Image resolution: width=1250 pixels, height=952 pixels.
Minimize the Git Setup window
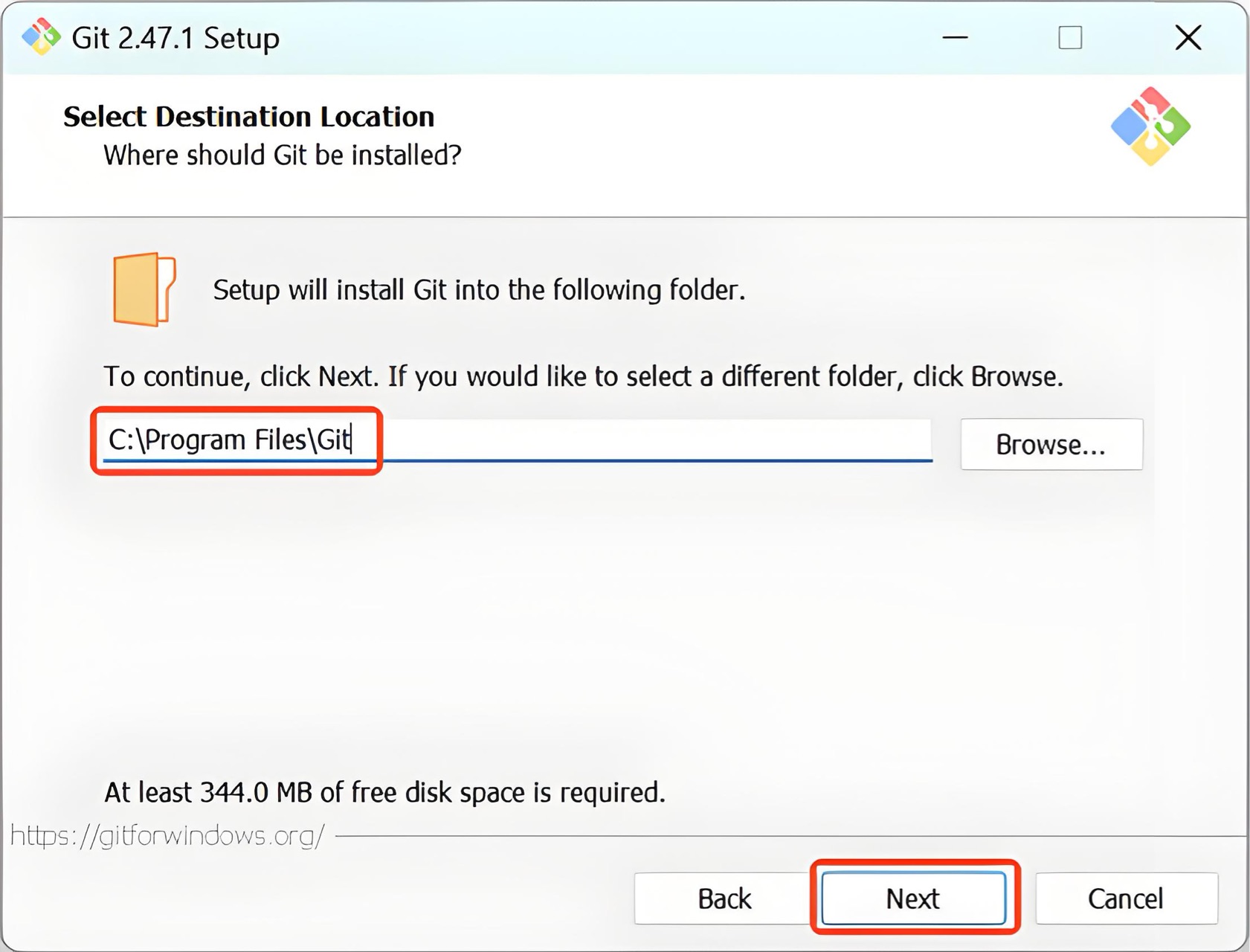(x=955, y=37)
